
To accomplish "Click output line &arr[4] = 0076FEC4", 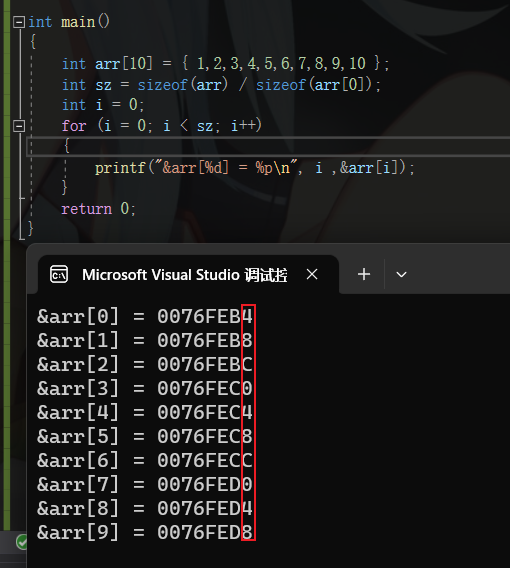I will [145, 412].
